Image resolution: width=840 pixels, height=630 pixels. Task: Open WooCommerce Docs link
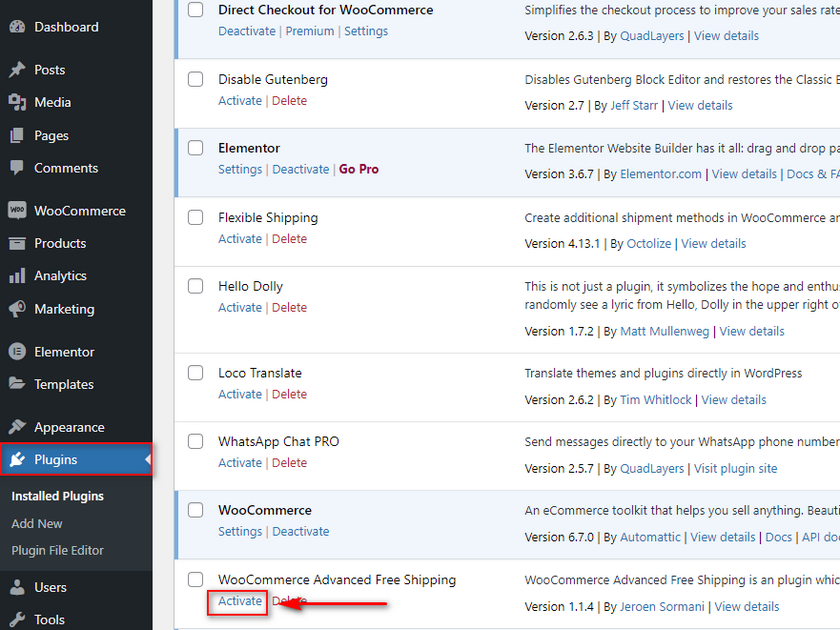click(x=778, y=537)
